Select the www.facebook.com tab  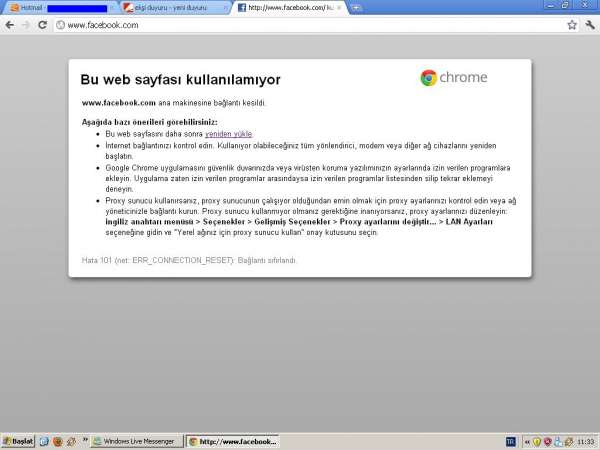289,8
